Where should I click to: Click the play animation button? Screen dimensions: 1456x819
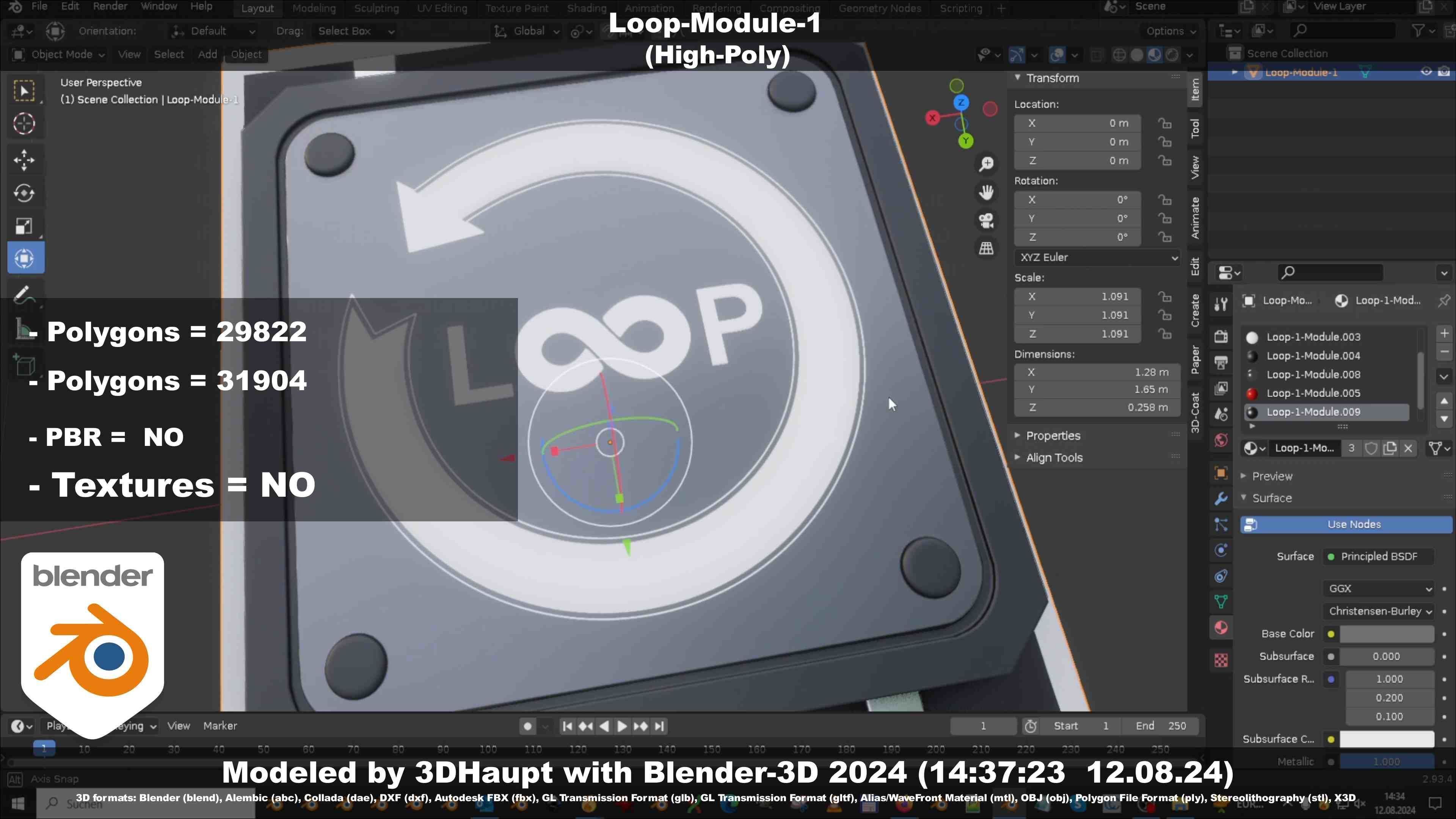622,726
